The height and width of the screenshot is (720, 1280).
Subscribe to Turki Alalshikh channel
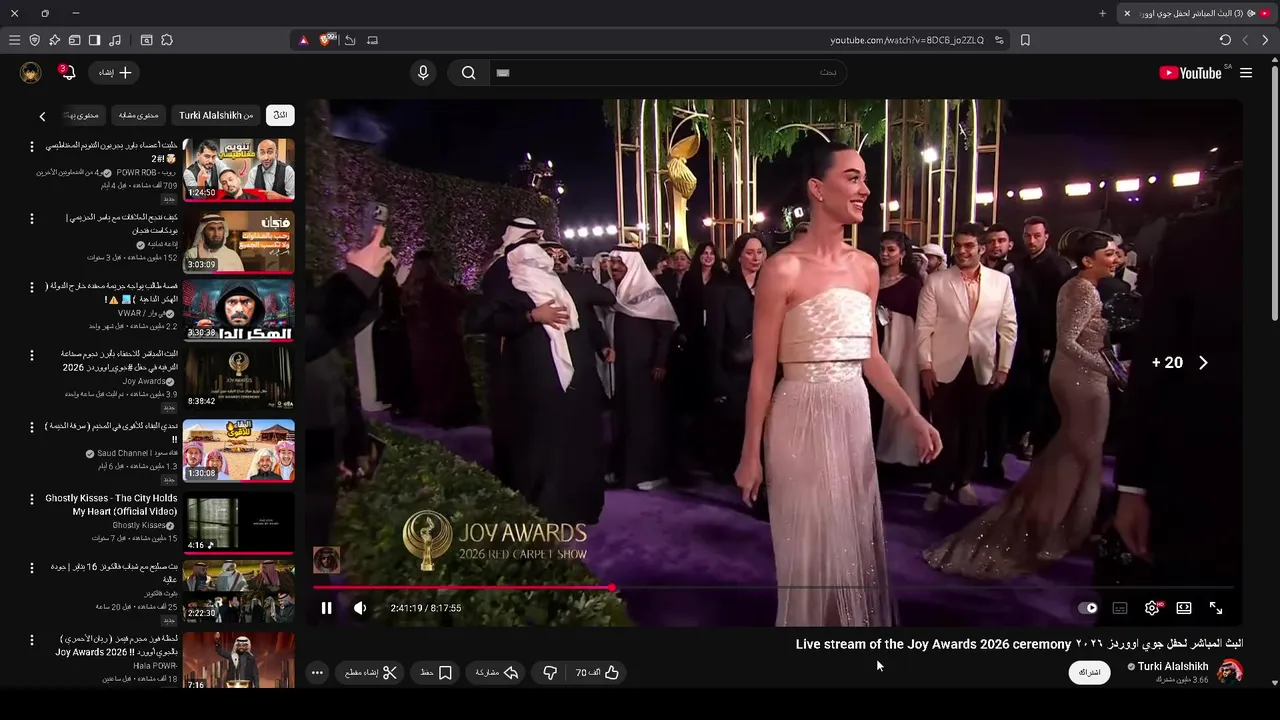coord(1090,672)
